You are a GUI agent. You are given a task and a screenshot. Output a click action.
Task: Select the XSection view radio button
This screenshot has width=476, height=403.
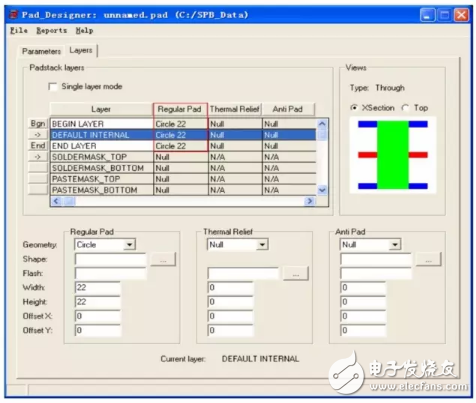[x=354, y=108]
